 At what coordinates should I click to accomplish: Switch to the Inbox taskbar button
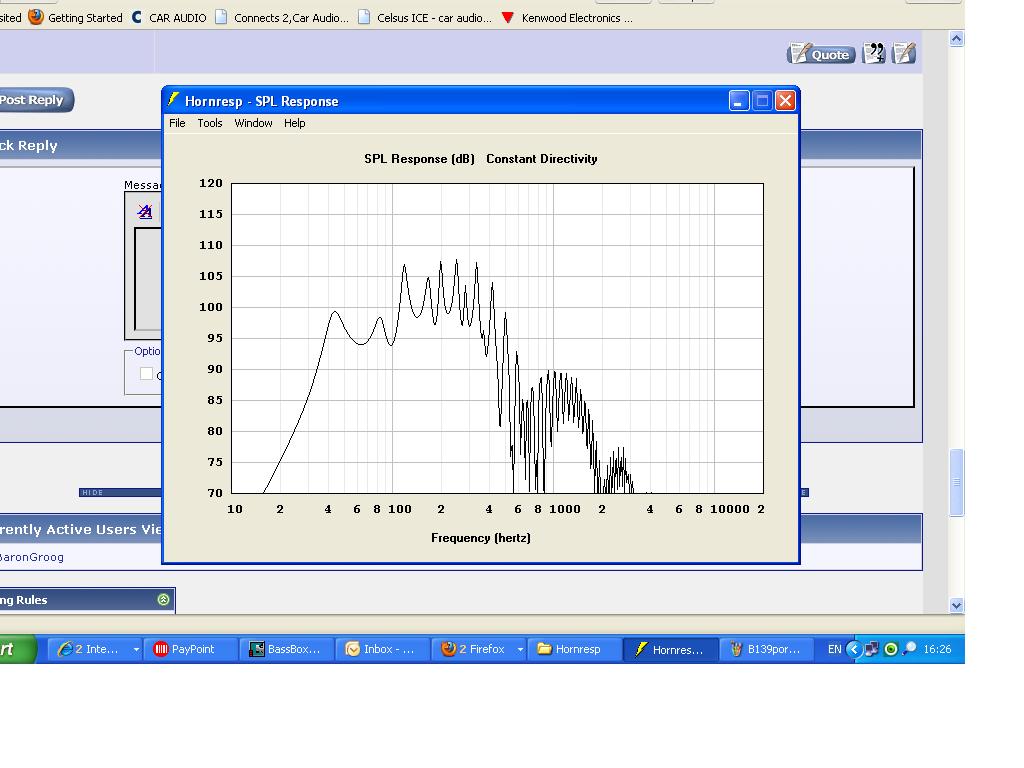click(x=381, y=649)
